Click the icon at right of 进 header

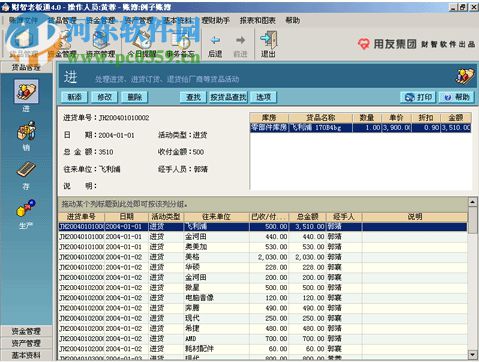(x=465, y=76)
